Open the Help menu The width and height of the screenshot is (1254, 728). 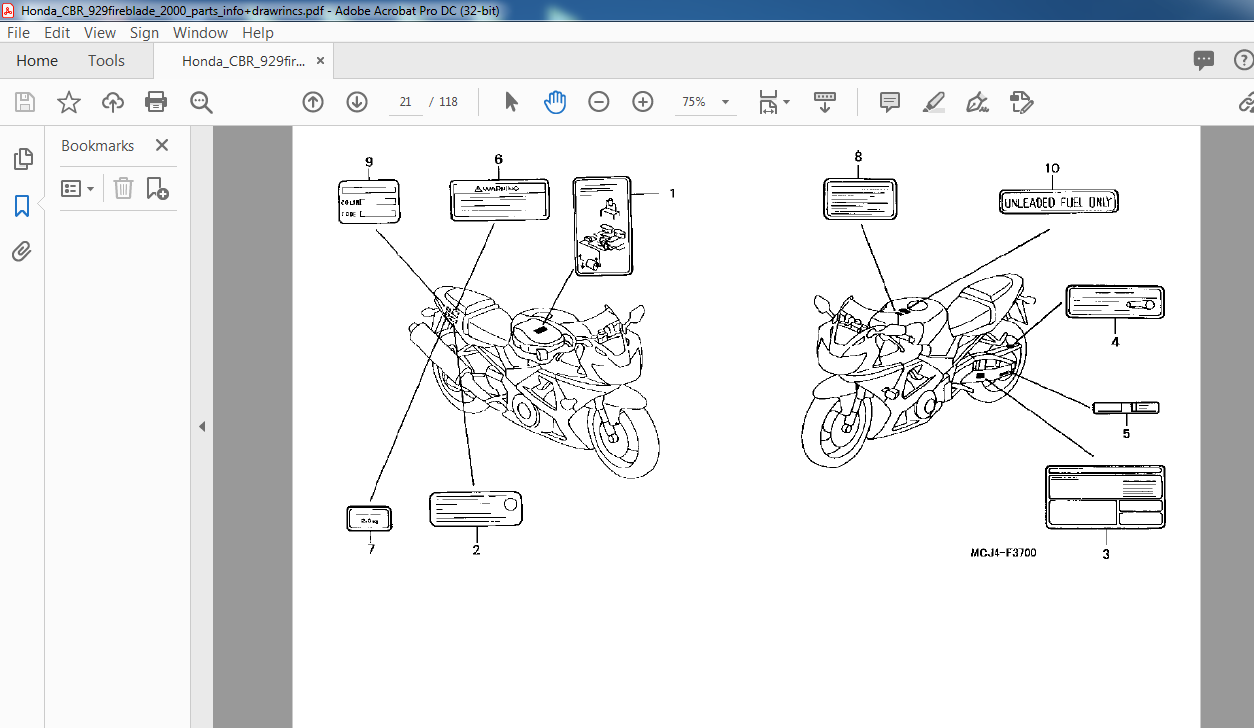(258, 33)
